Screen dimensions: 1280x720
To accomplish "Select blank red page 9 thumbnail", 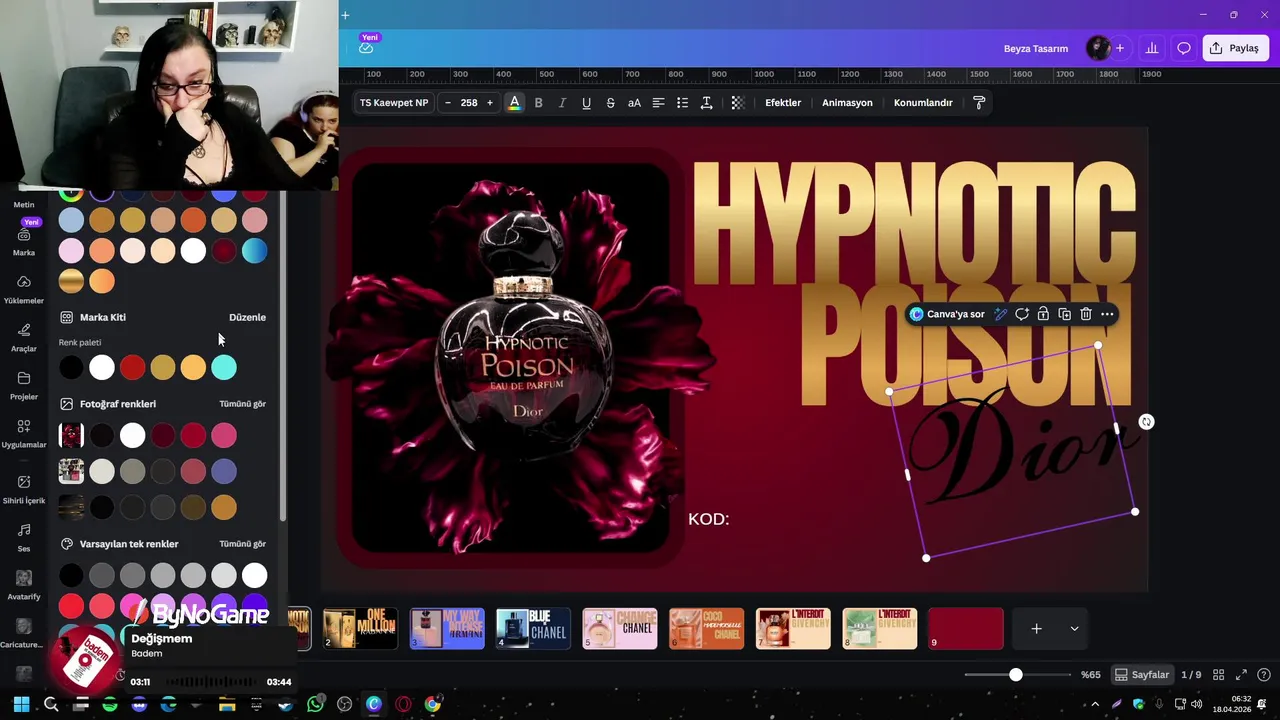I will point(966,629).
